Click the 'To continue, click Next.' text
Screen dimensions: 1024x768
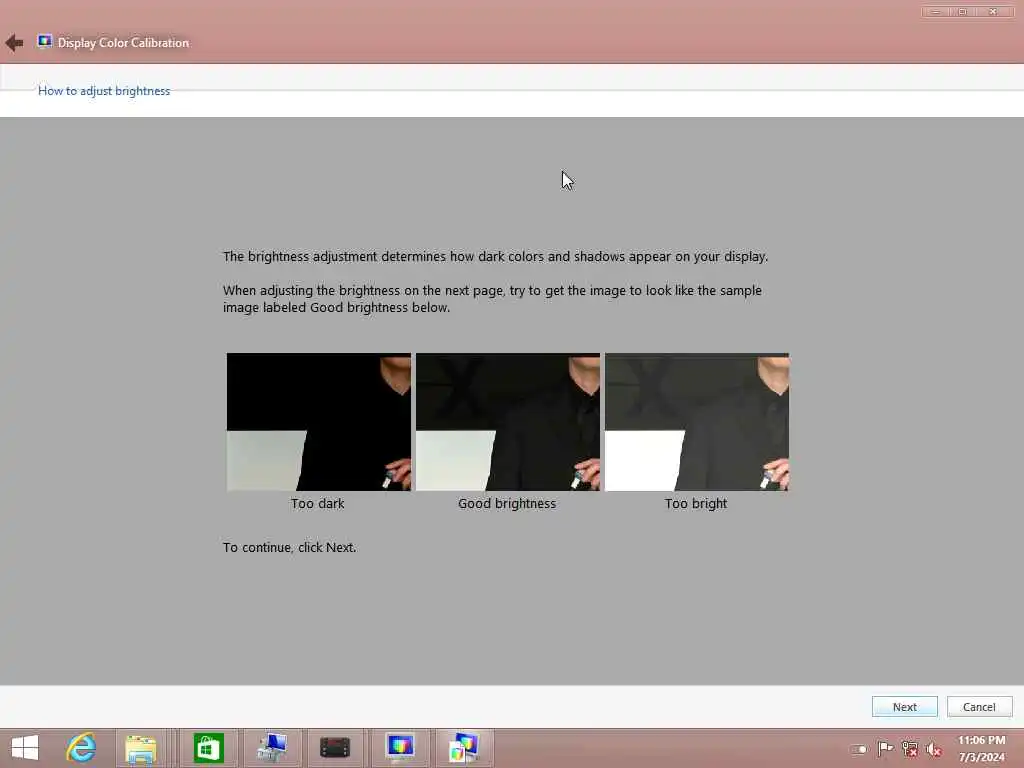(289, 547)
